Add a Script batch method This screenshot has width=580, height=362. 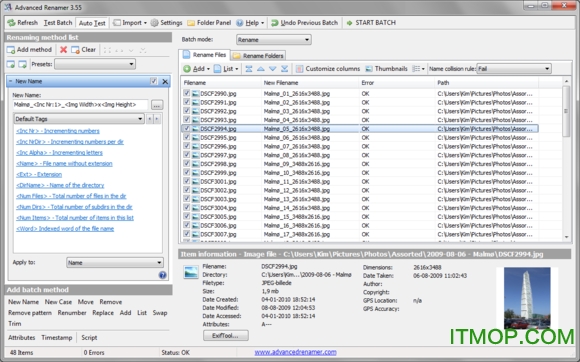(89, 338)
